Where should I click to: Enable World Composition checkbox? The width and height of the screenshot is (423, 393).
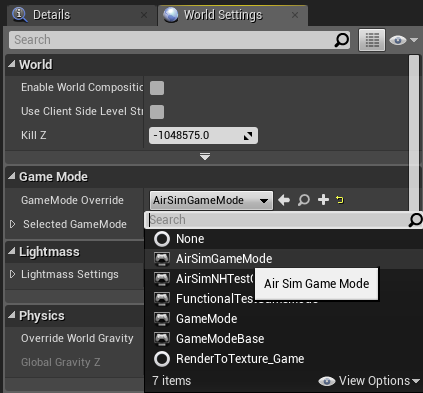pos(157,88)
